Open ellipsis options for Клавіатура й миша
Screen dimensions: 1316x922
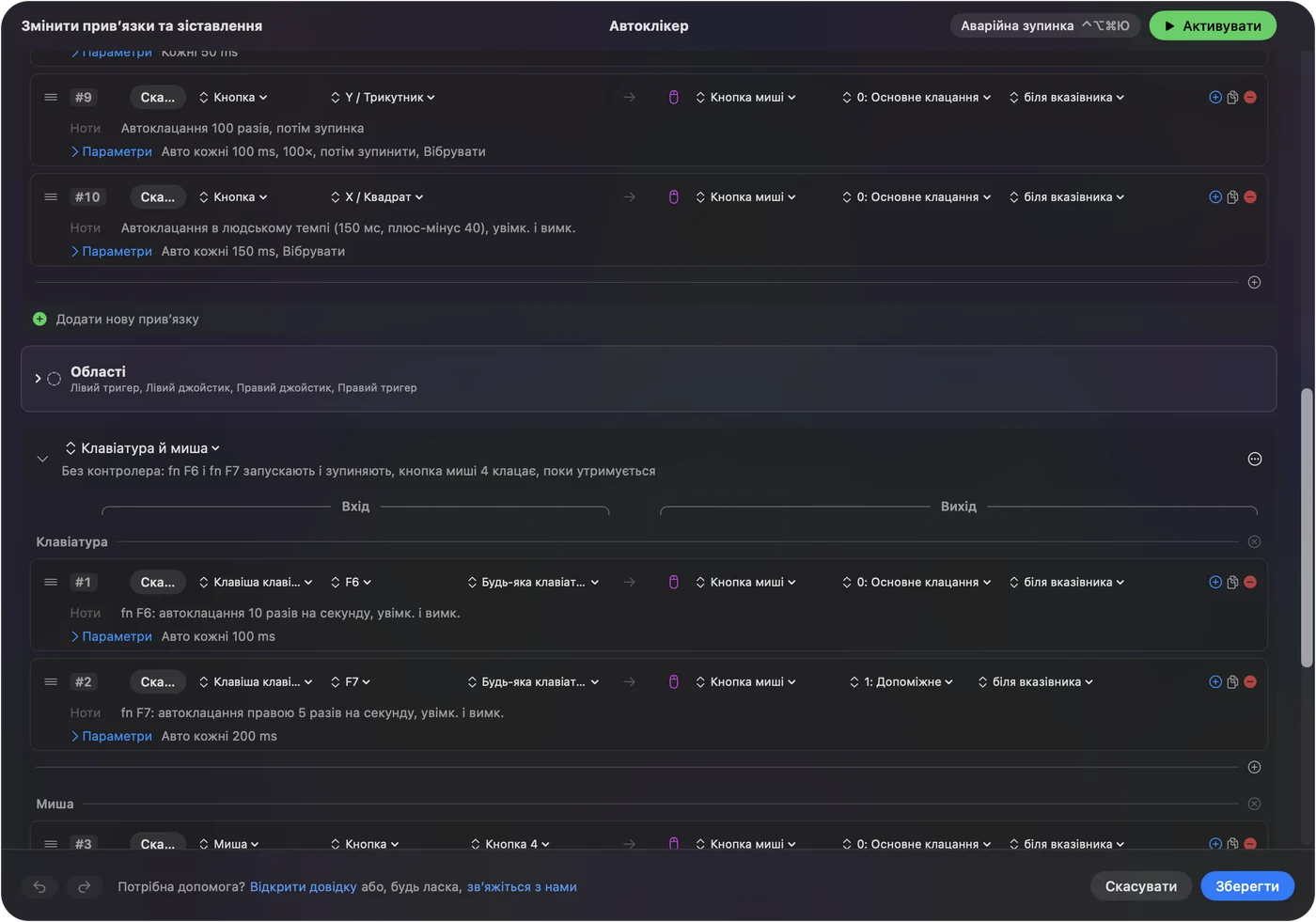click(x=1255, y=459)
